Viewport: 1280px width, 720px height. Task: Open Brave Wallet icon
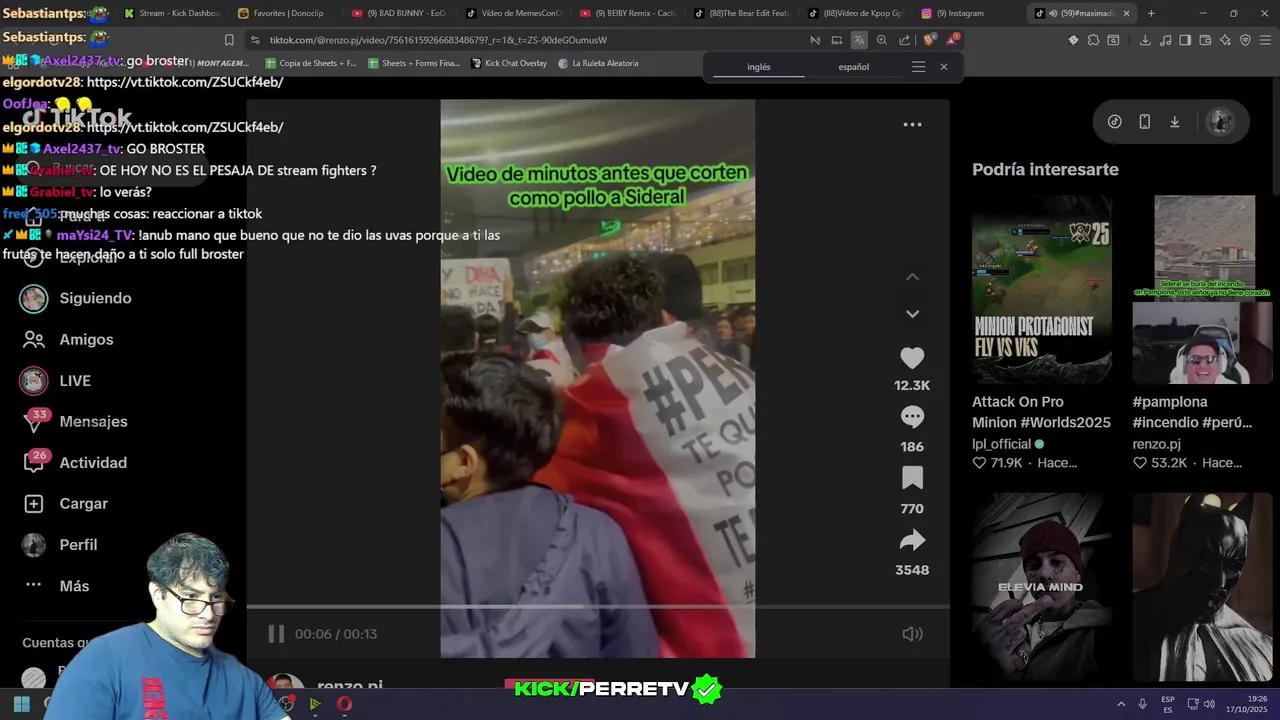click(x=1205, y=40)
